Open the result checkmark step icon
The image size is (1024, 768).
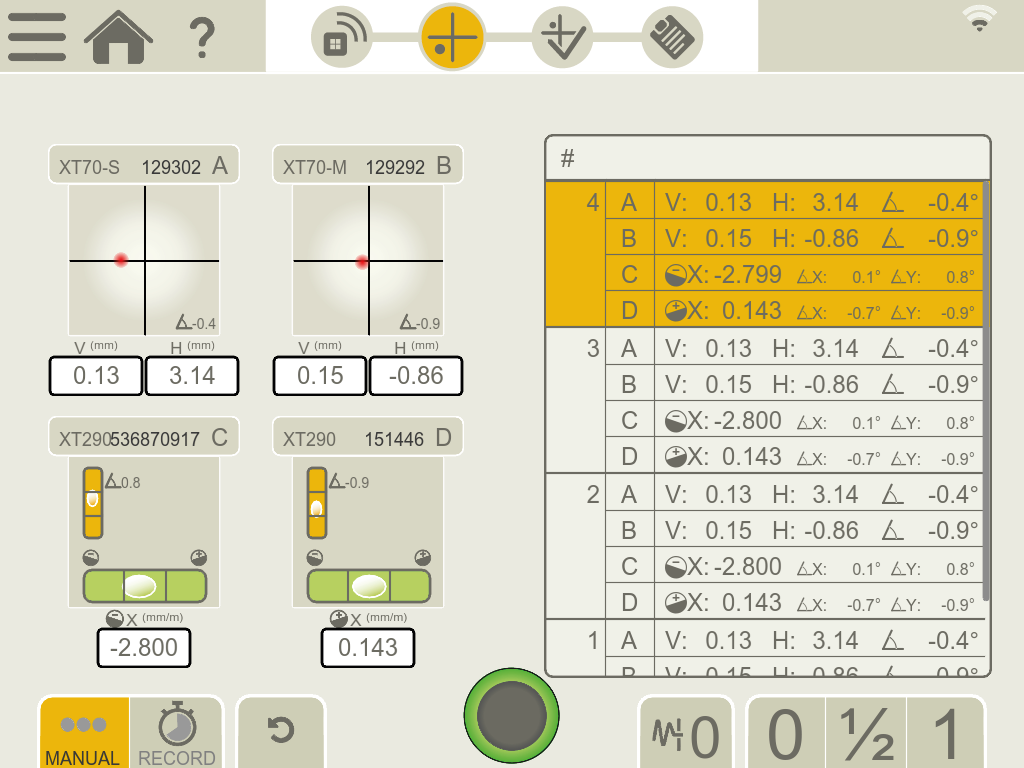562,38
